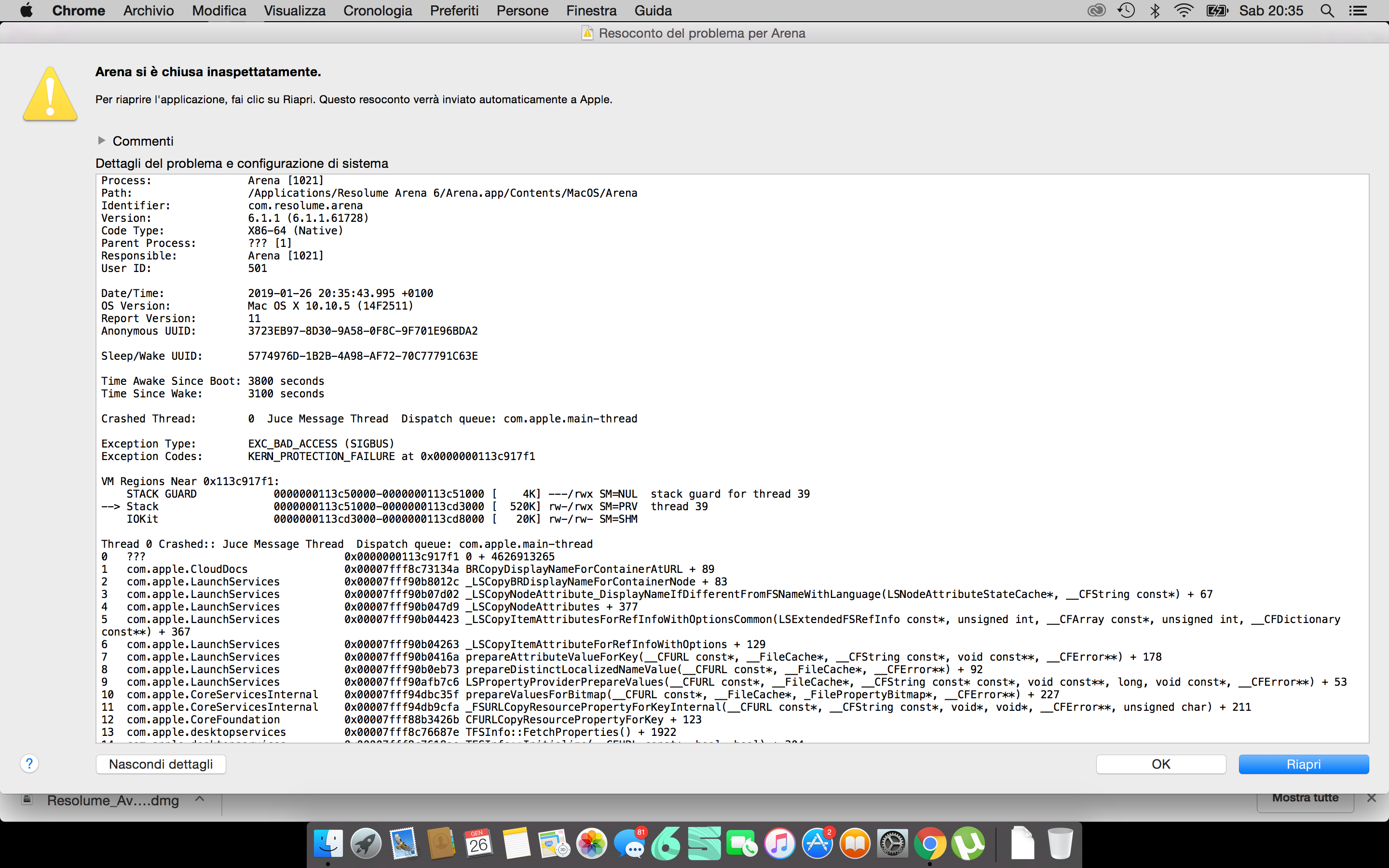Open Messages with 81 unread badge
Viewport: 1389px width, 868px height.
[x=629, y=844]
